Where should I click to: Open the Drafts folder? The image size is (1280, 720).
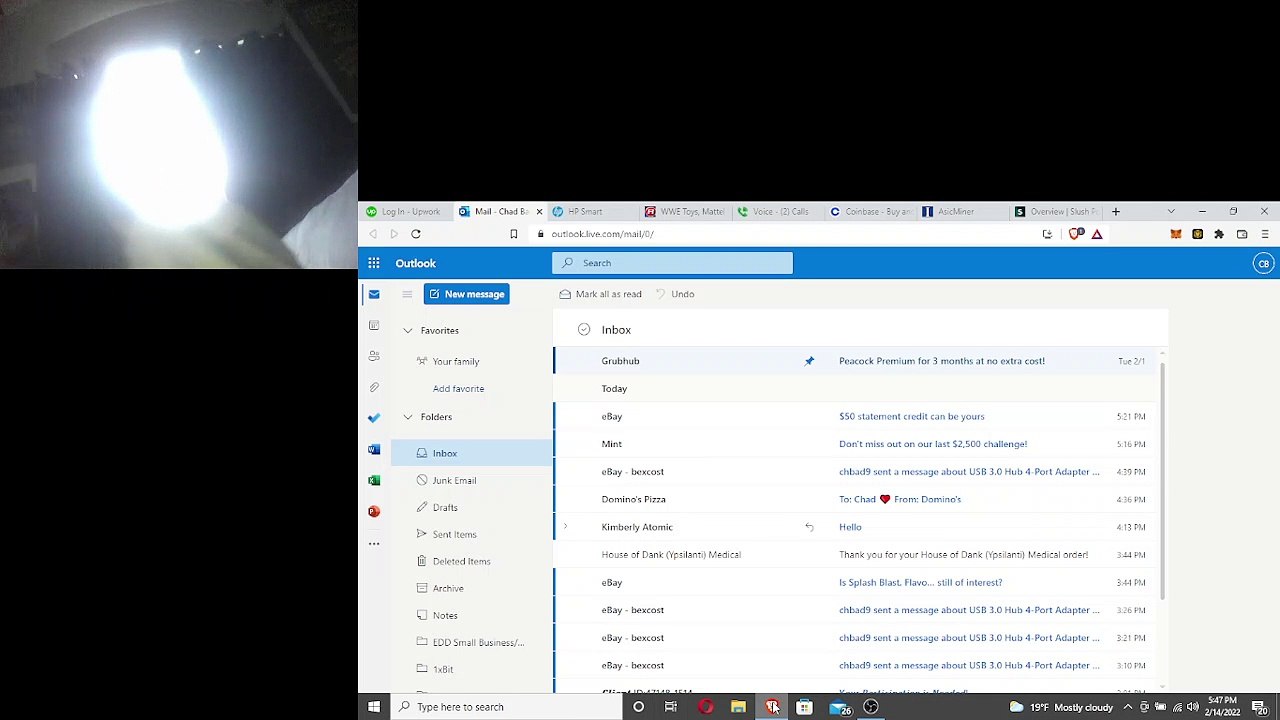pyautogui.click(x=472, y=507)
